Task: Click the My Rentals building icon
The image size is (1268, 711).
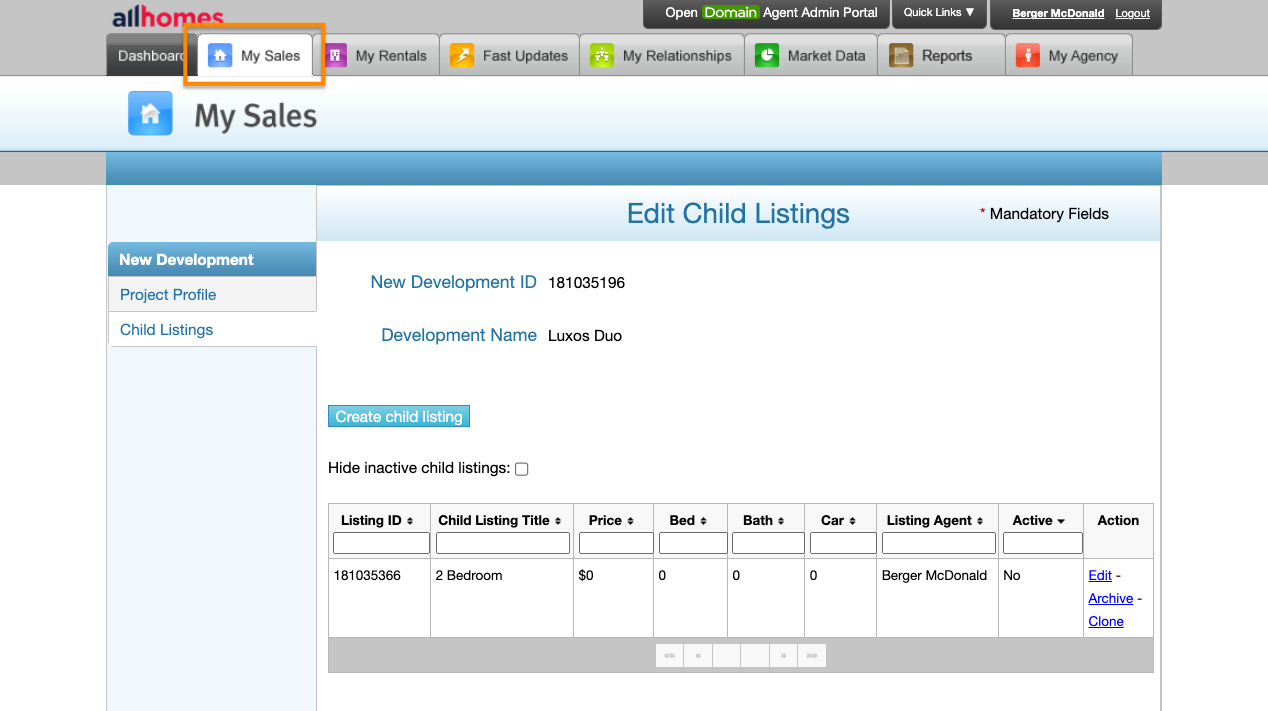Action: (x=336, y=56)
